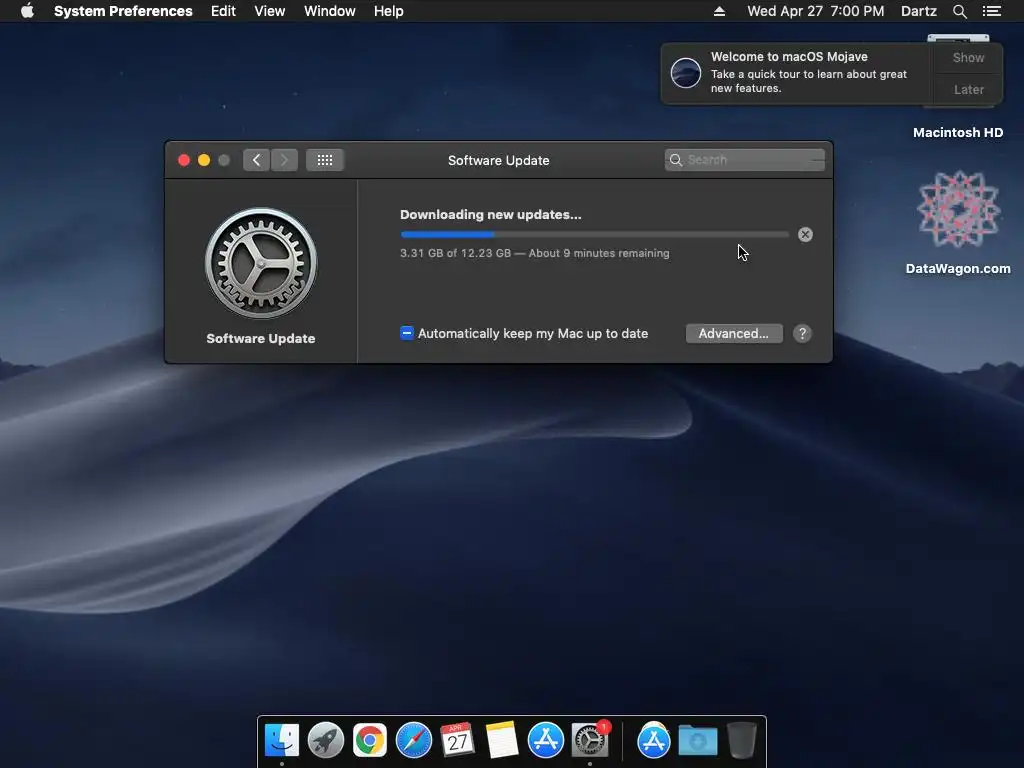Open the Trash in the Dock
The image size is (1024, 768).
point(741,740)
